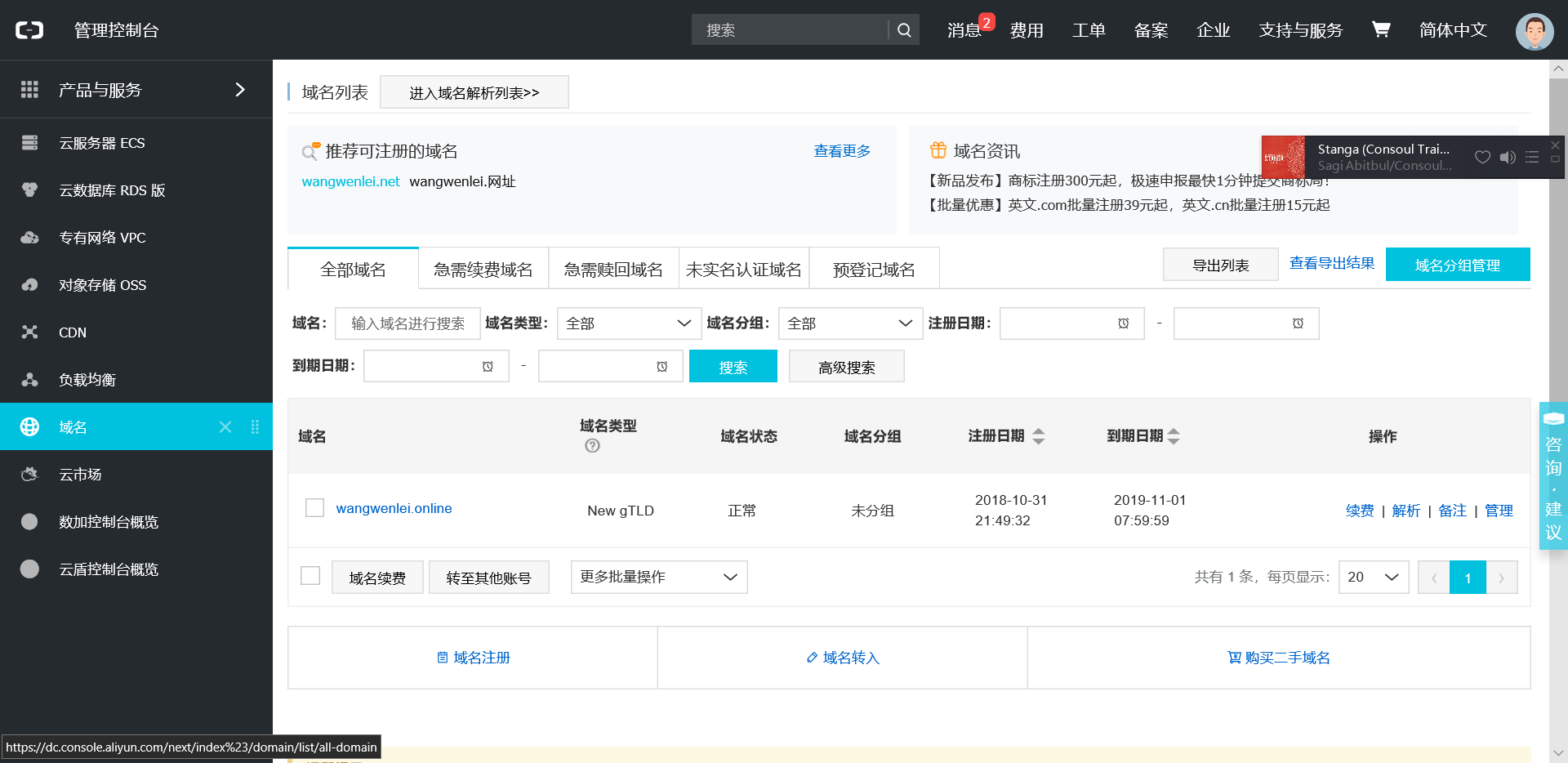This screenshot has width=1568, height=763.
Task: Renew wangwenlei.online via 续费 link
Action: [x=1359, y=511]
